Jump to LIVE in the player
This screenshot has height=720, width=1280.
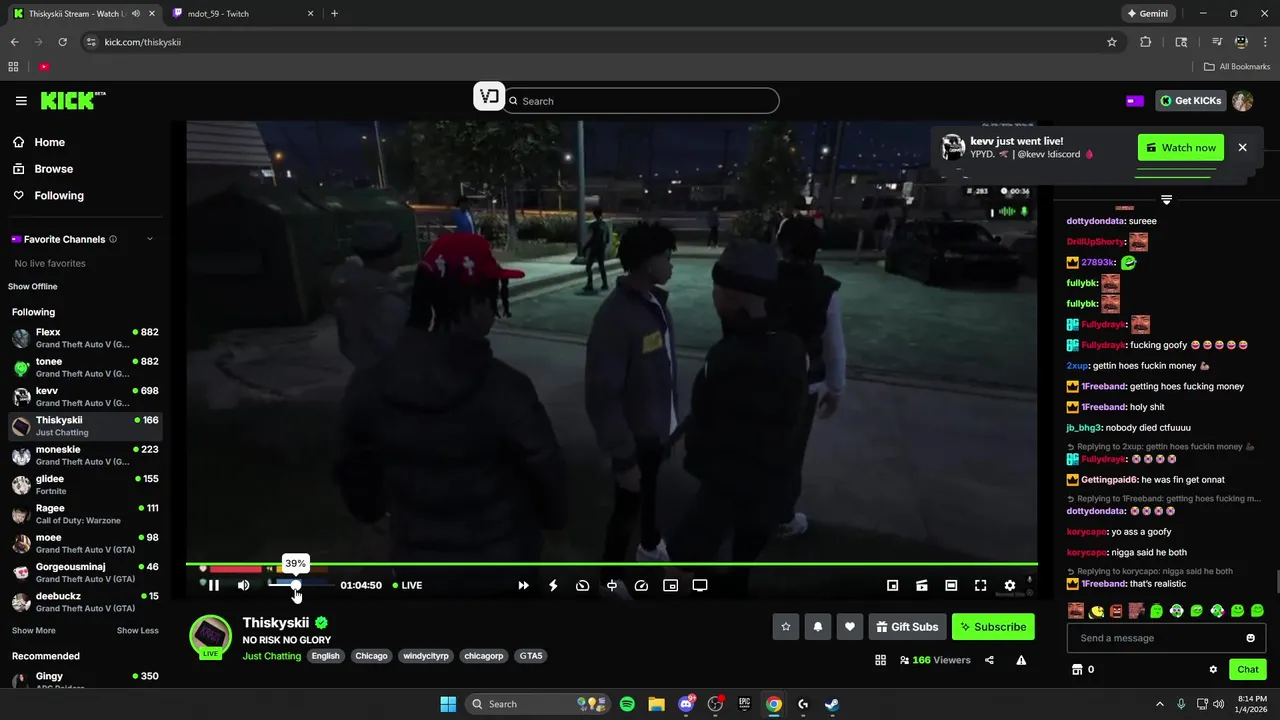tap(407, 585)
